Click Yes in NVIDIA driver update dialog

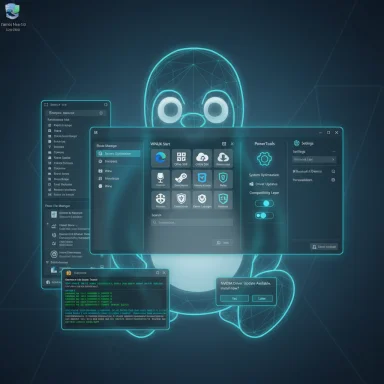click(x=234, y=298)
